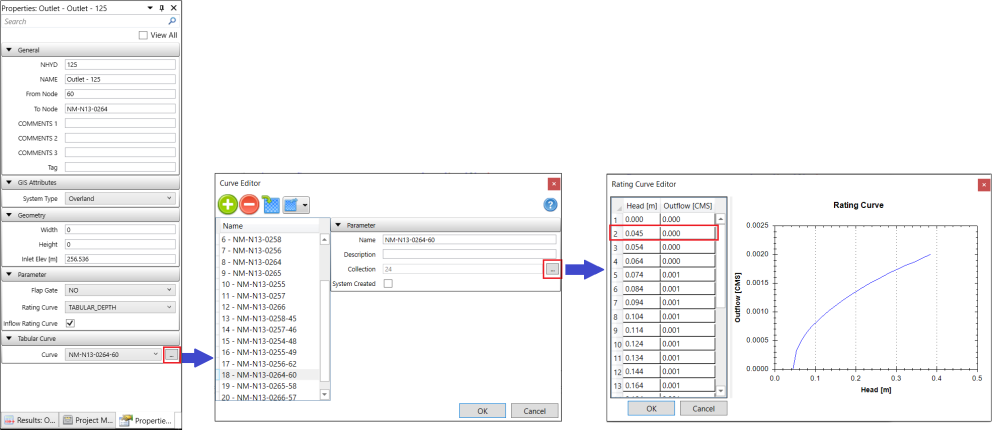Click the Head [m] column header
The height and width of the screenshot is (430, 1000).
641,205
